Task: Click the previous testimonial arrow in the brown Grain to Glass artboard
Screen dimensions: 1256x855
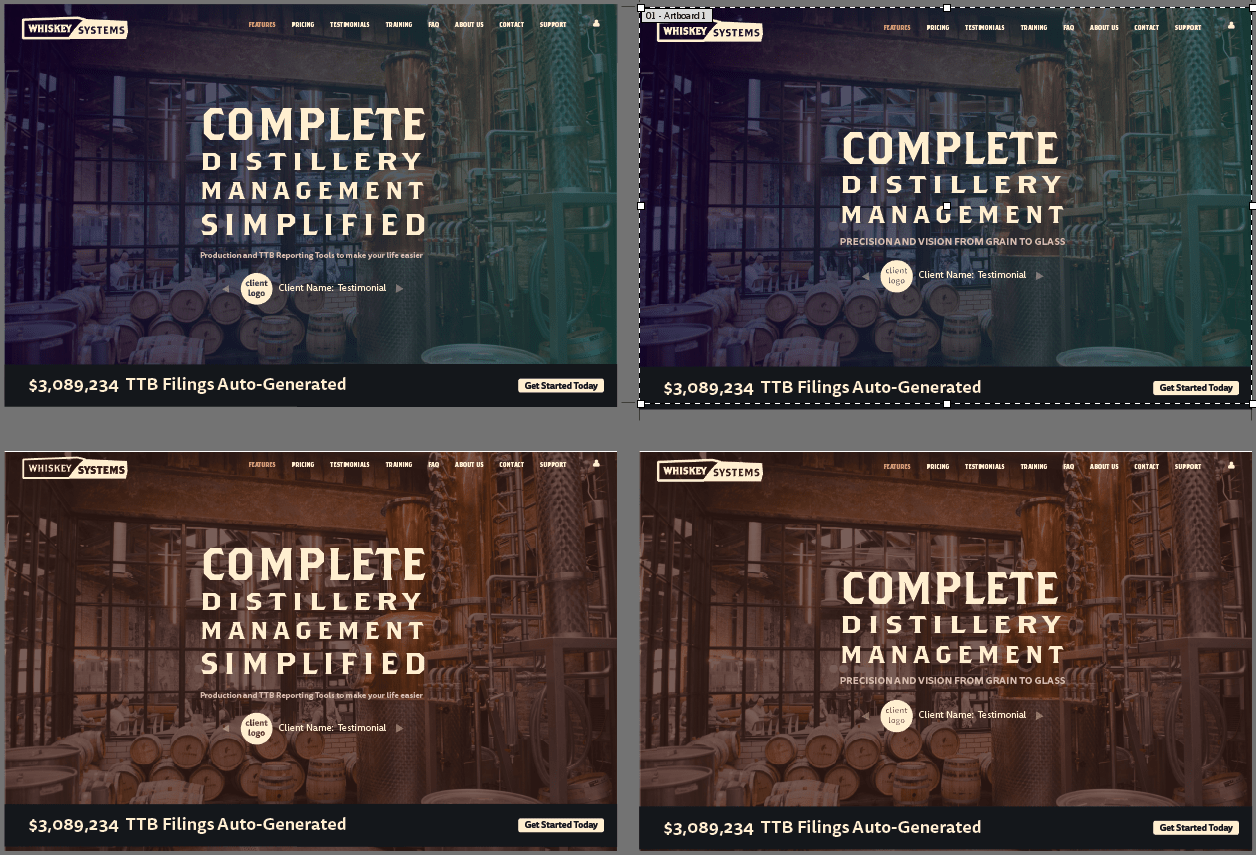Action: [x=865, y=715]
